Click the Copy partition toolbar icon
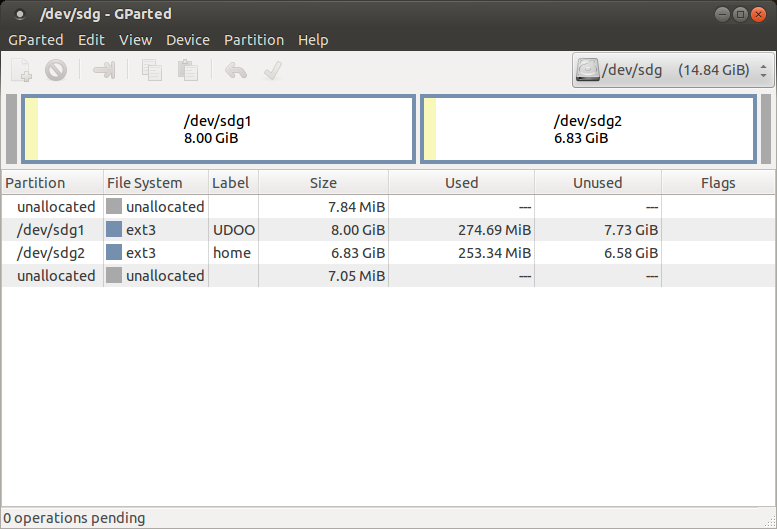The width and height of the screenshot is (777, 529). (x=152, y=70)
